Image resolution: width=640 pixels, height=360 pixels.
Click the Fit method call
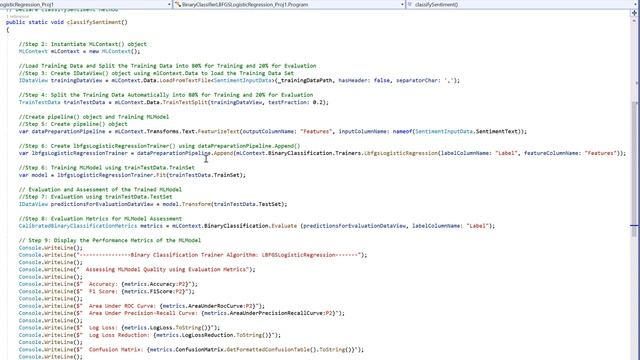pyautogui.click(x=161, y=175)
